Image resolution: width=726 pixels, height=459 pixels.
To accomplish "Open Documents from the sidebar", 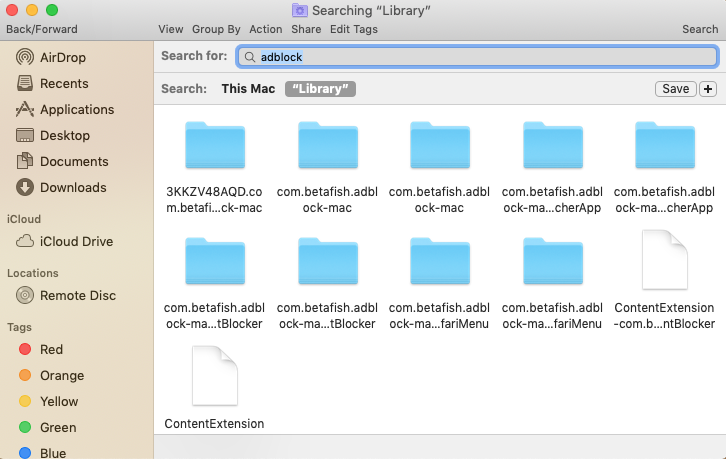I will pos(73,161).
